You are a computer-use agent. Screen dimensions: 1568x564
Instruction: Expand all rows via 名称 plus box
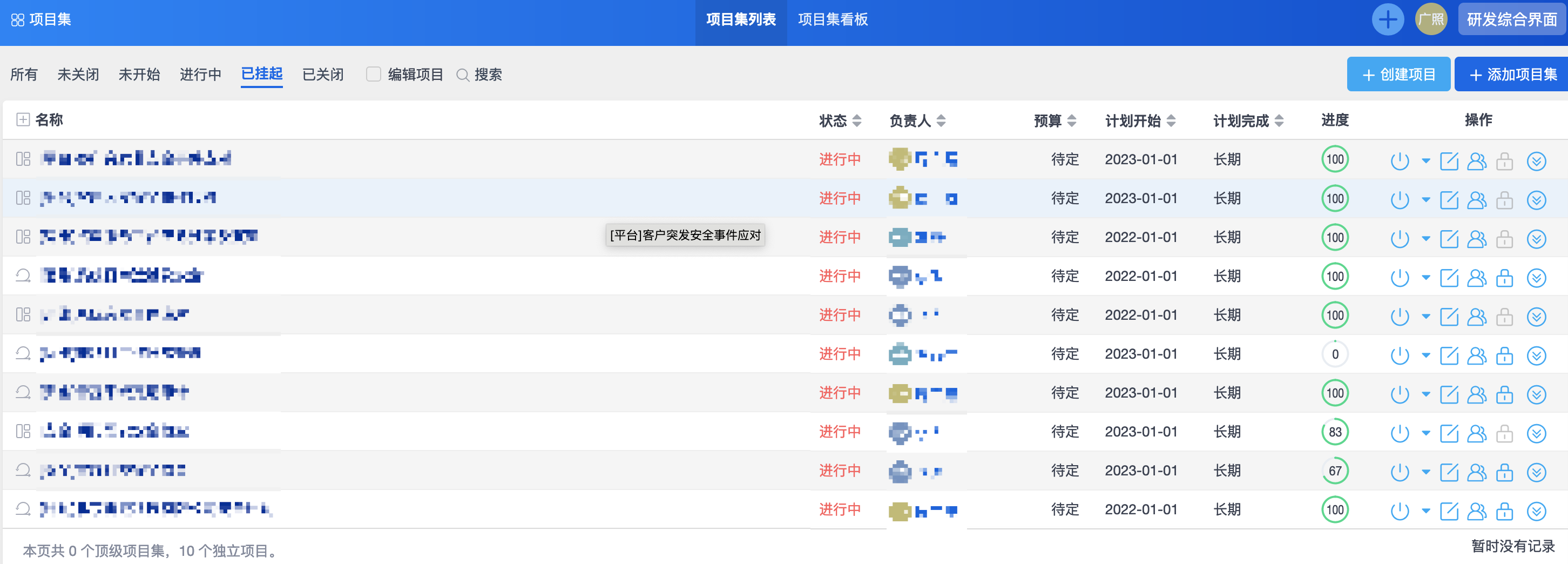click(x=23, y=119)
